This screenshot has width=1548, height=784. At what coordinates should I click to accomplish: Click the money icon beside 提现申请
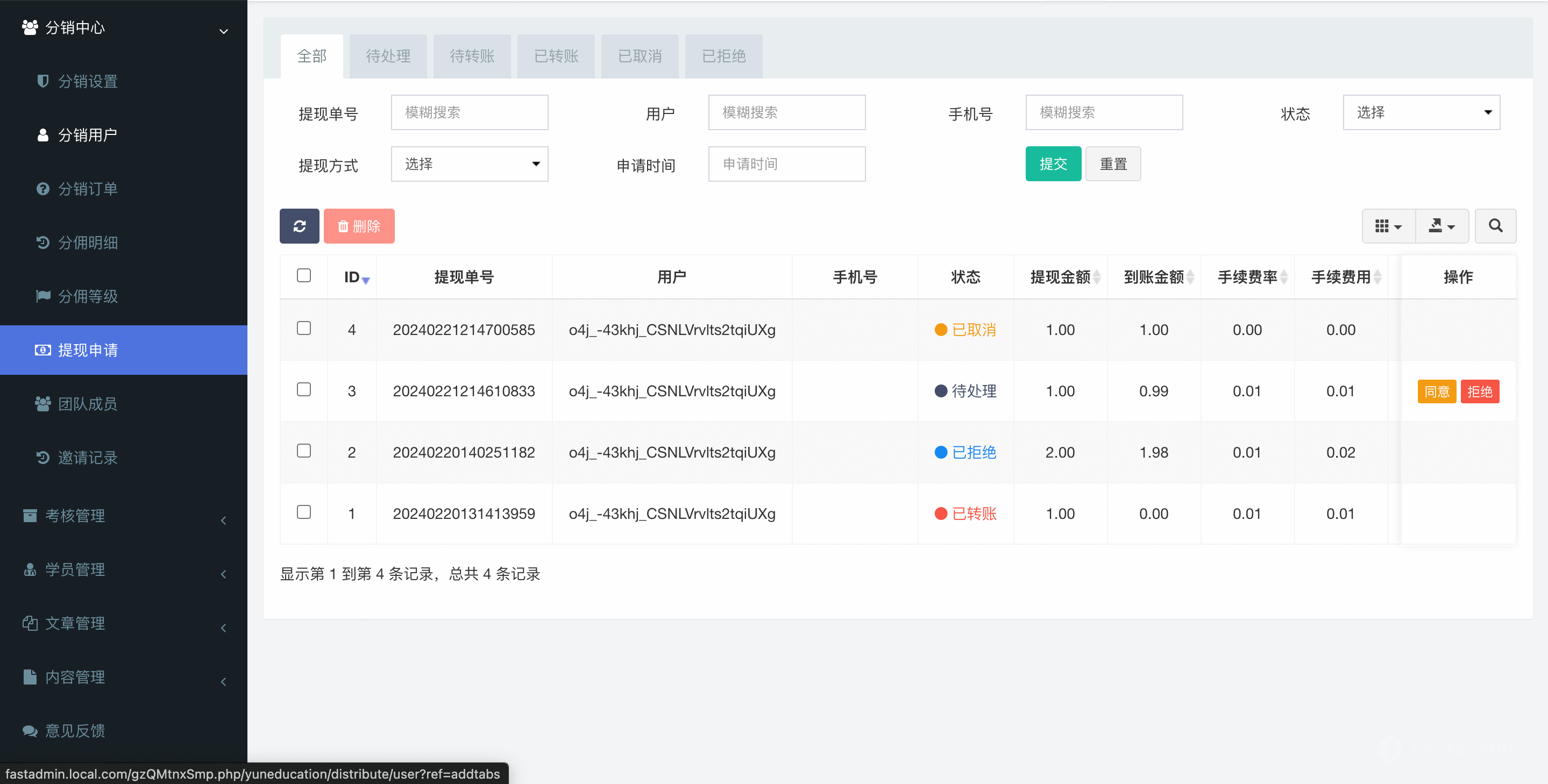(42, 350)
